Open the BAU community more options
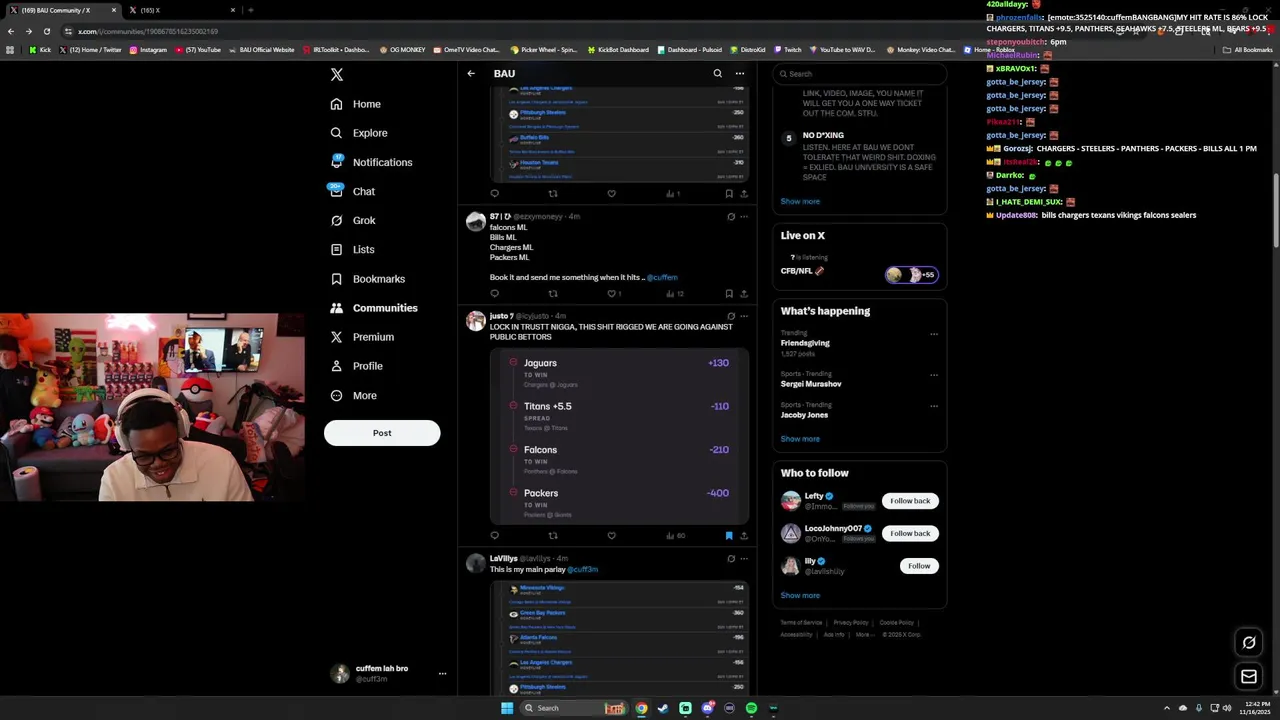This screenshot has width=1280, height=720. 740,73
